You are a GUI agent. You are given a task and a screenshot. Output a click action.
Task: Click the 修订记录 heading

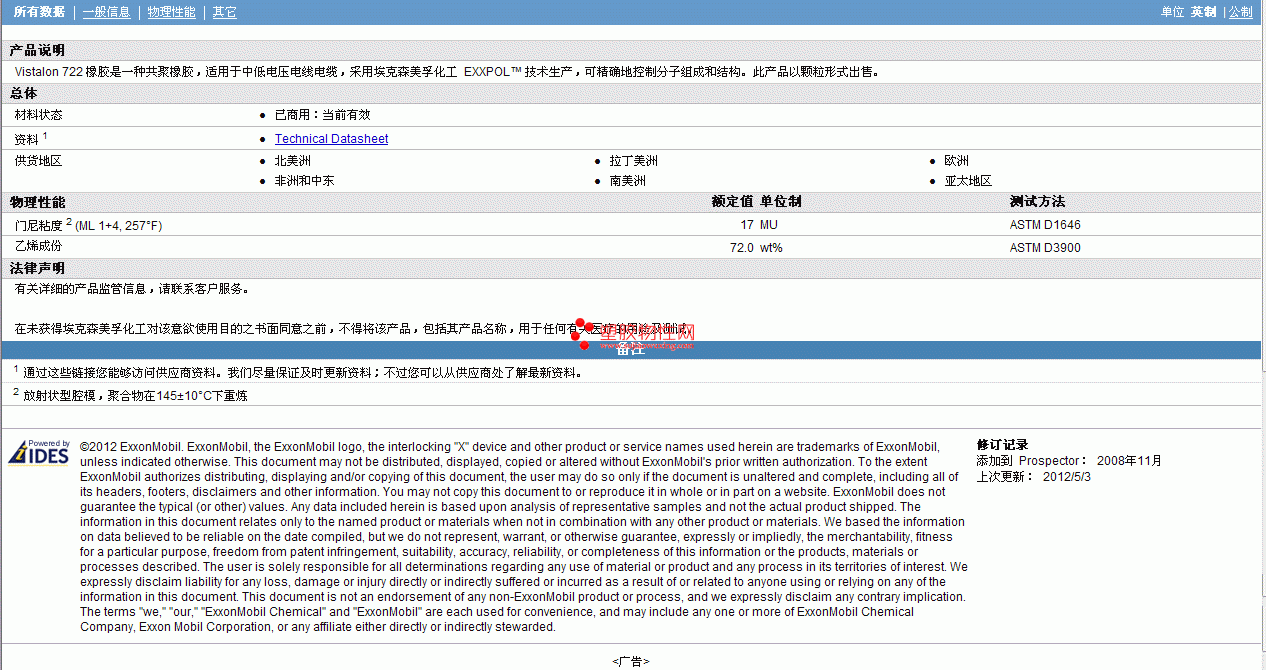(x=1002, y=445)
